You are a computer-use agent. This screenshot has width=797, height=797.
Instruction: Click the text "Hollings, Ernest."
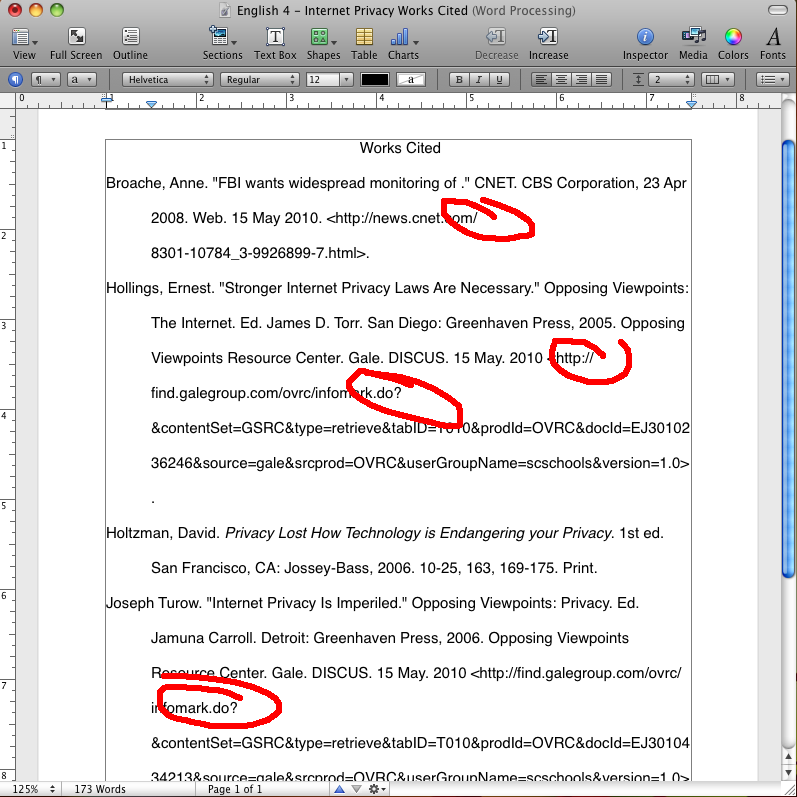[x=161, y=288]
